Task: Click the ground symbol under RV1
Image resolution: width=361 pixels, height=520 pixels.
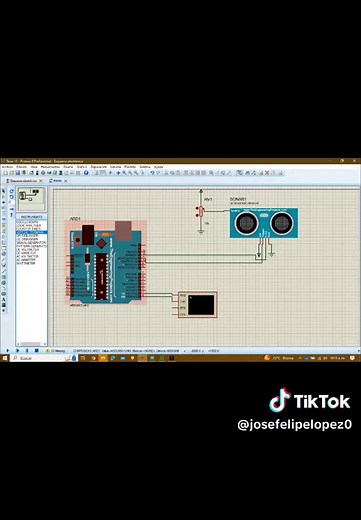Action: pos(201,231)
